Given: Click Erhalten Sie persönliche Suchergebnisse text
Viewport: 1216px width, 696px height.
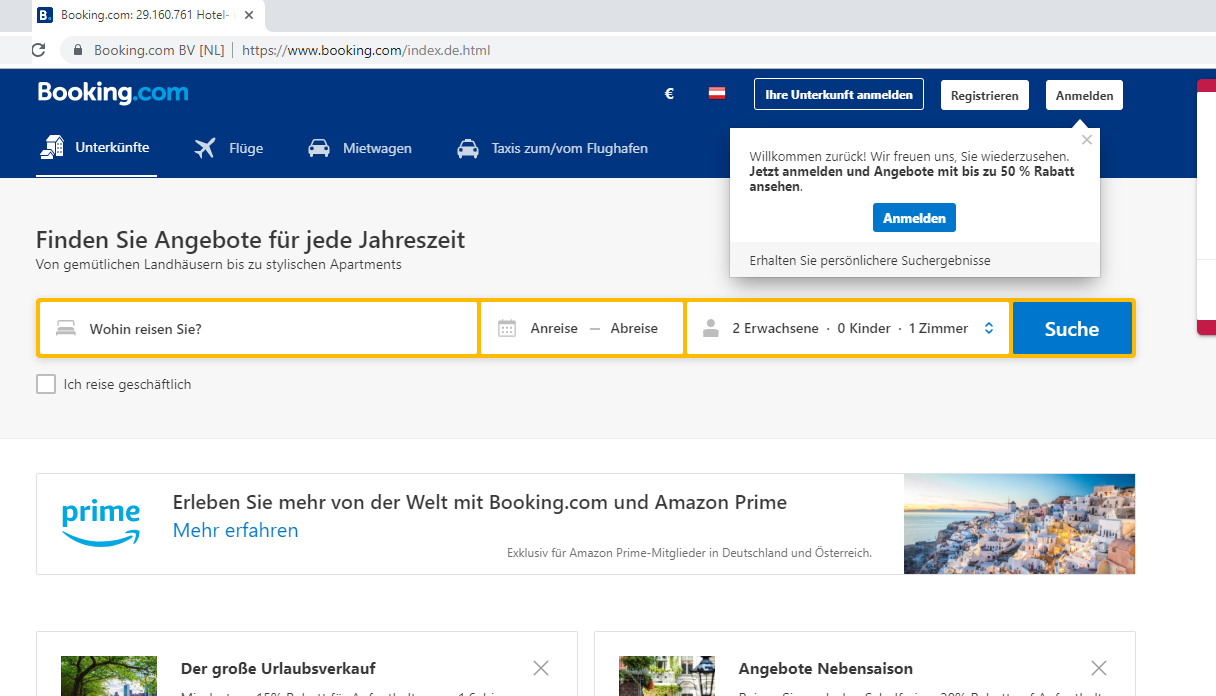Looking at the screenshot, I should click(870, 260).
